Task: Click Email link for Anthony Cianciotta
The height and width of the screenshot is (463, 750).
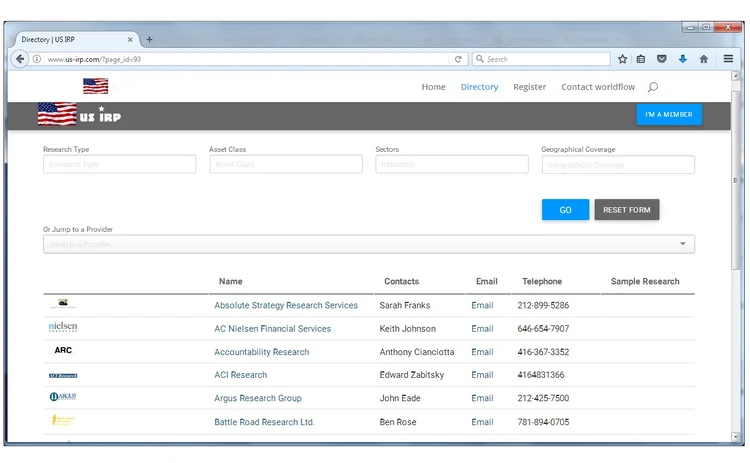Action: tap(482, 352)
